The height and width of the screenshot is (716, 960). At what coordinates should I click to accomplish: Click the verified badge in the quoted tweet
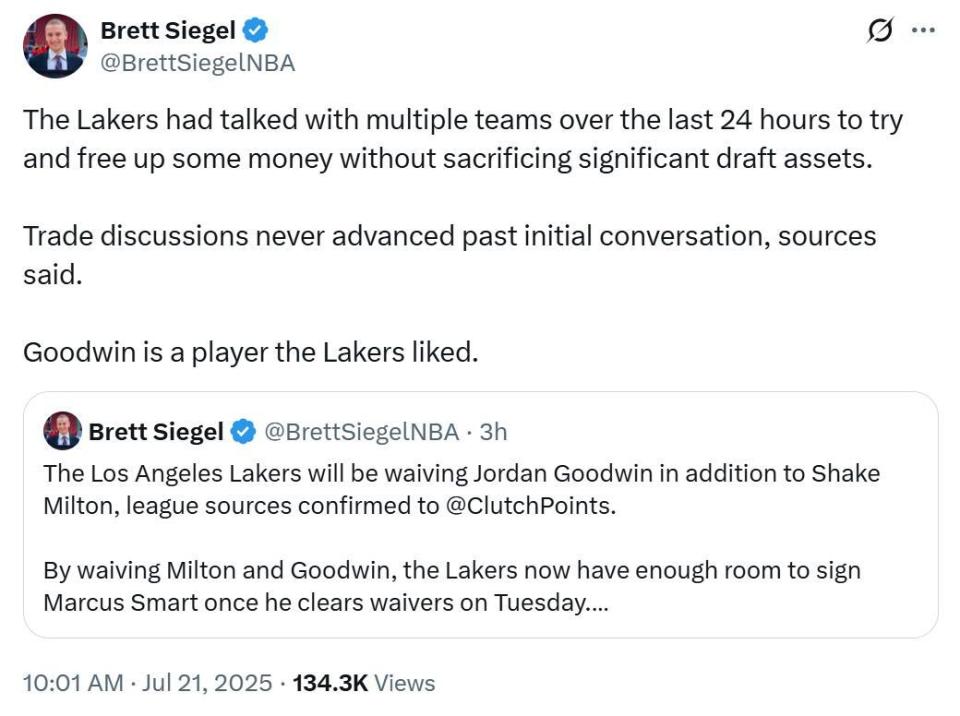point(243,432)
